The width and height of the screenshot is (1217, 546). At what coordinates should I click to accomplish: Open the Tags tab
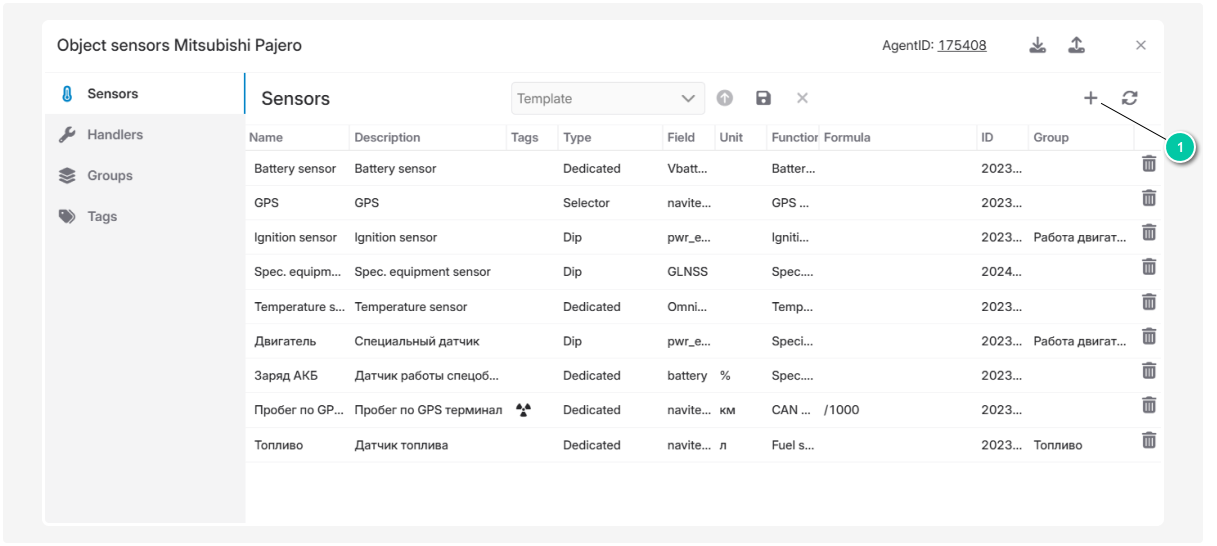101,217
